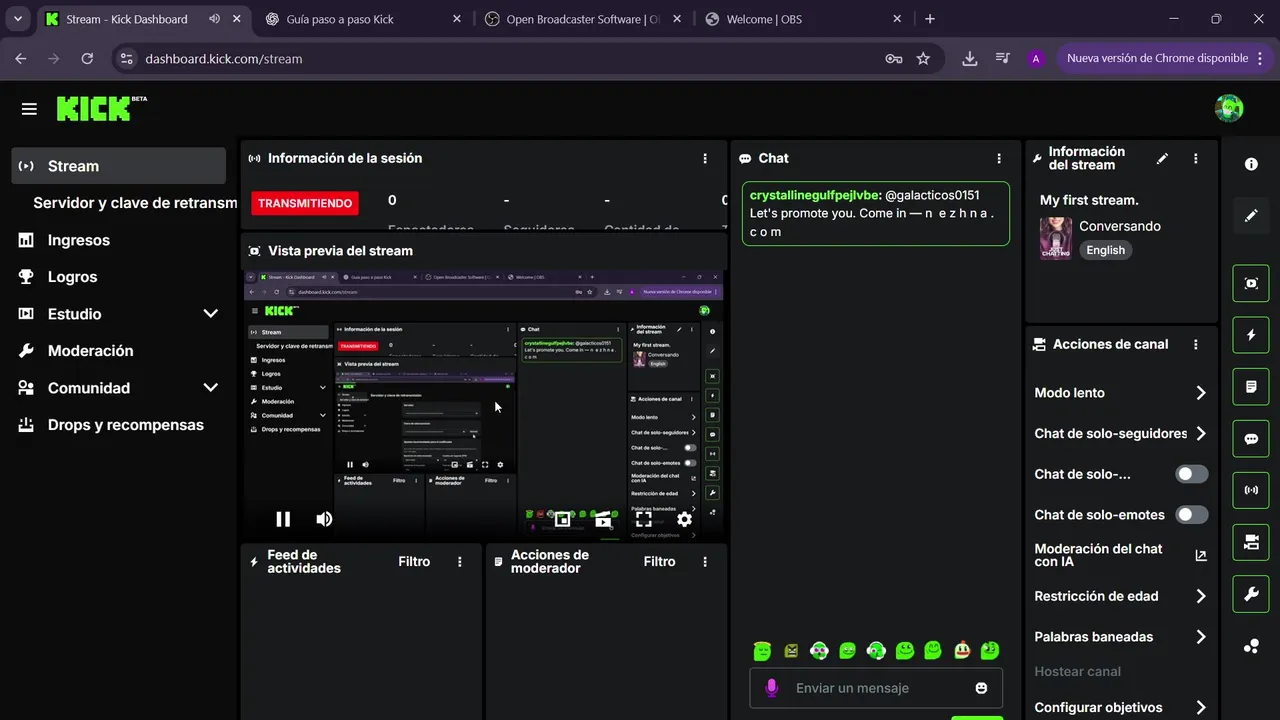The height and width of the screenshot is (720, 1280).
Task: Click Filtro in Feed de actividades
Action: [x=414, y=562]
